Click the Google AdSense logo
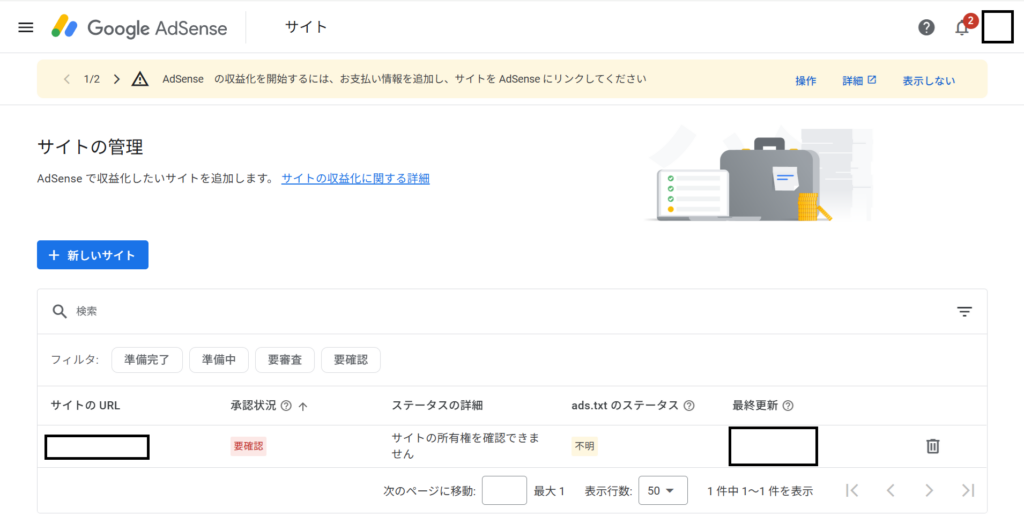Image resolution: width=1024 pixels, height=522 pixels. coord(140,27)
